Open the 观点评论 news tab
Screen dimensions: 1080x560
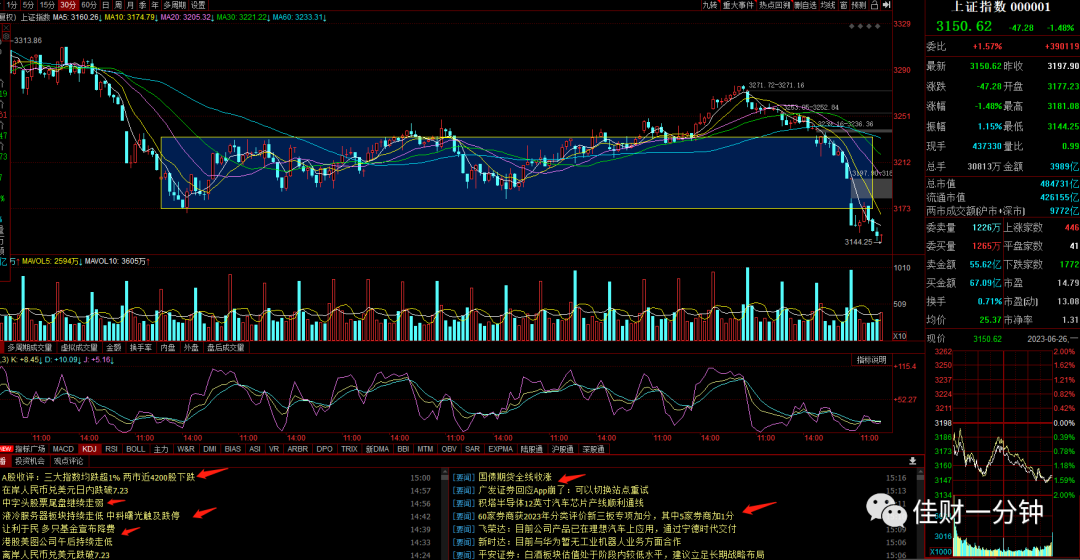click(x=68, y=461)
